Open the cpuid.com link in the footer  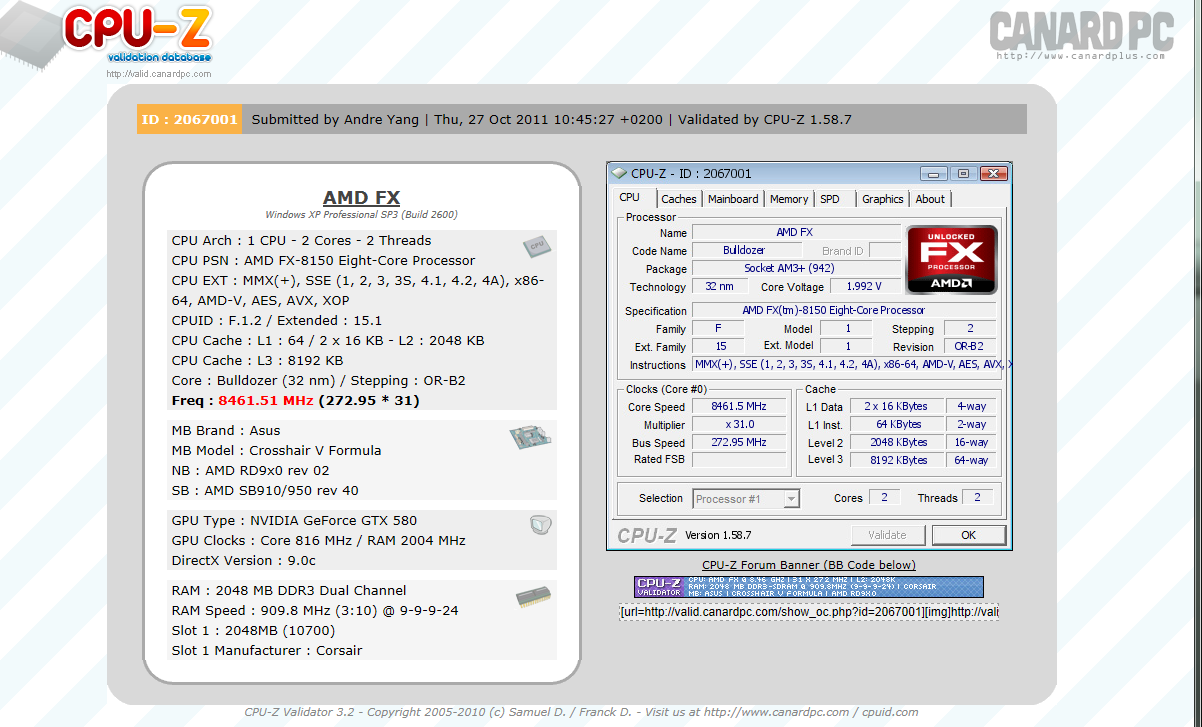[890, 713]
